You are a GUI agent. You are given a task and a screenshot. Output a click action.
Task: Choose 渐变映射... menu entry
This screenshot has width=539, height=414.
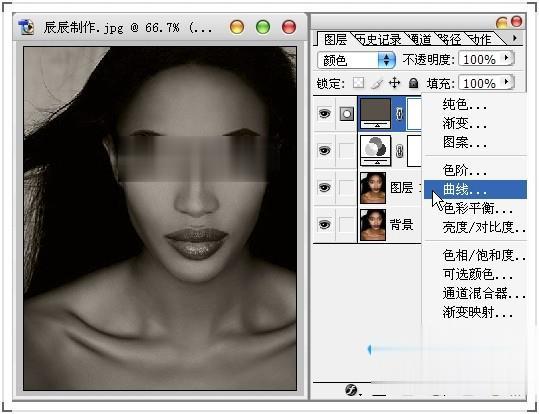coord(477,312)
